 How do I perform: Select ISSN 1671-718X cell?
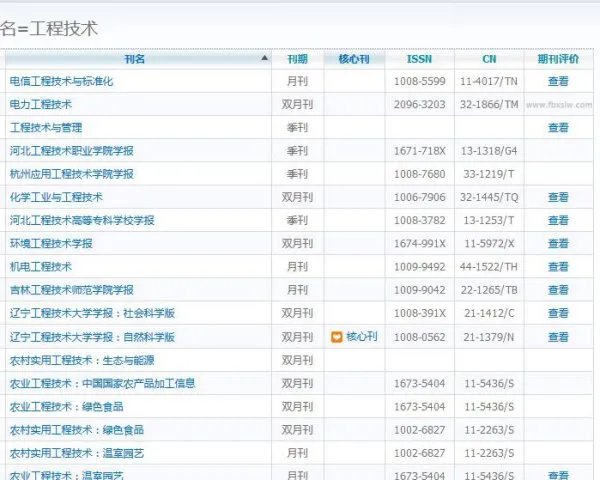pyautogui.click(x=419, y=151)
